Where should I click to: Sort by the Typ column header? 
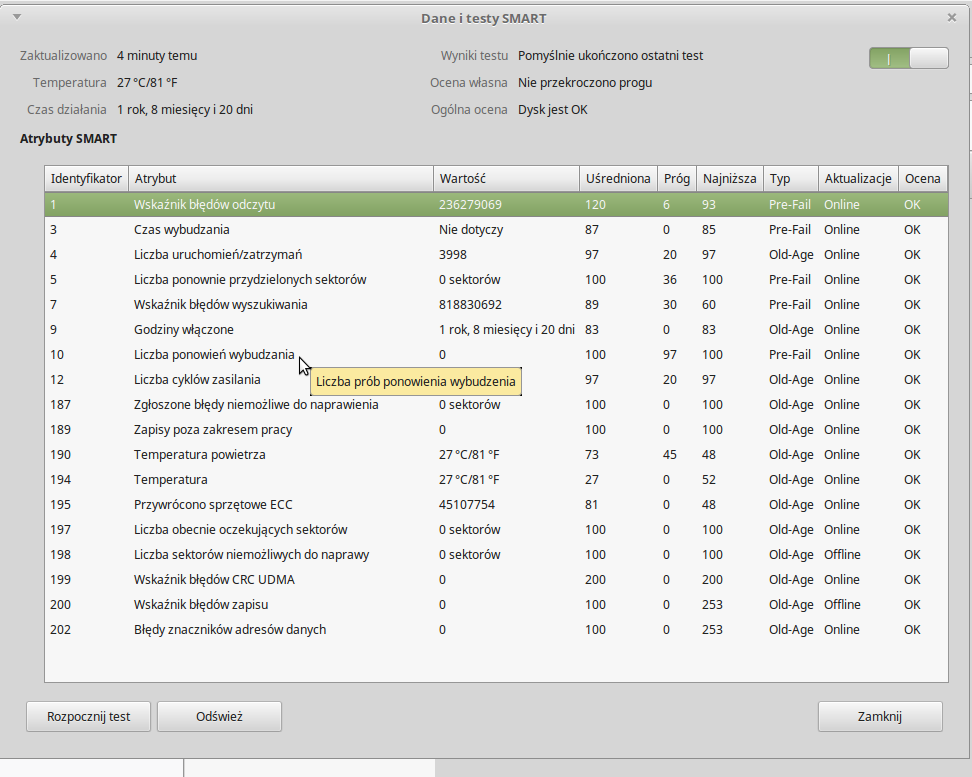pos(791,179)
